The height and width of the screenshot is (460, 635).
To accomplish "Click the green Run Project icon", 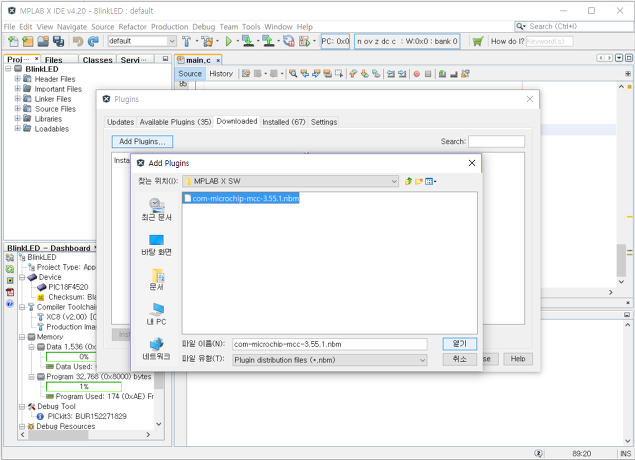I will pyautogui.click(x=228, y=41).
